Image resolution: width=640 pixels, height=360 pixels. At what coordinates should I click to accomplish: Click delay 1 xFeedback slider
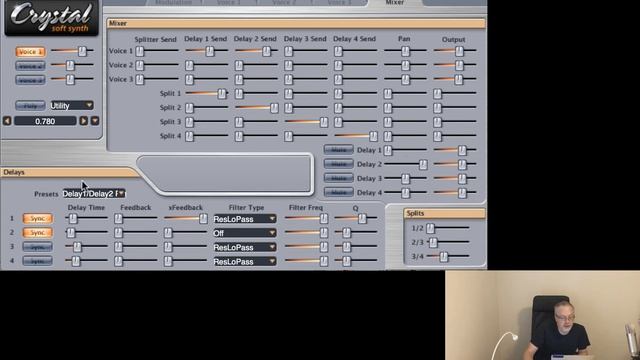click(186, 218)
